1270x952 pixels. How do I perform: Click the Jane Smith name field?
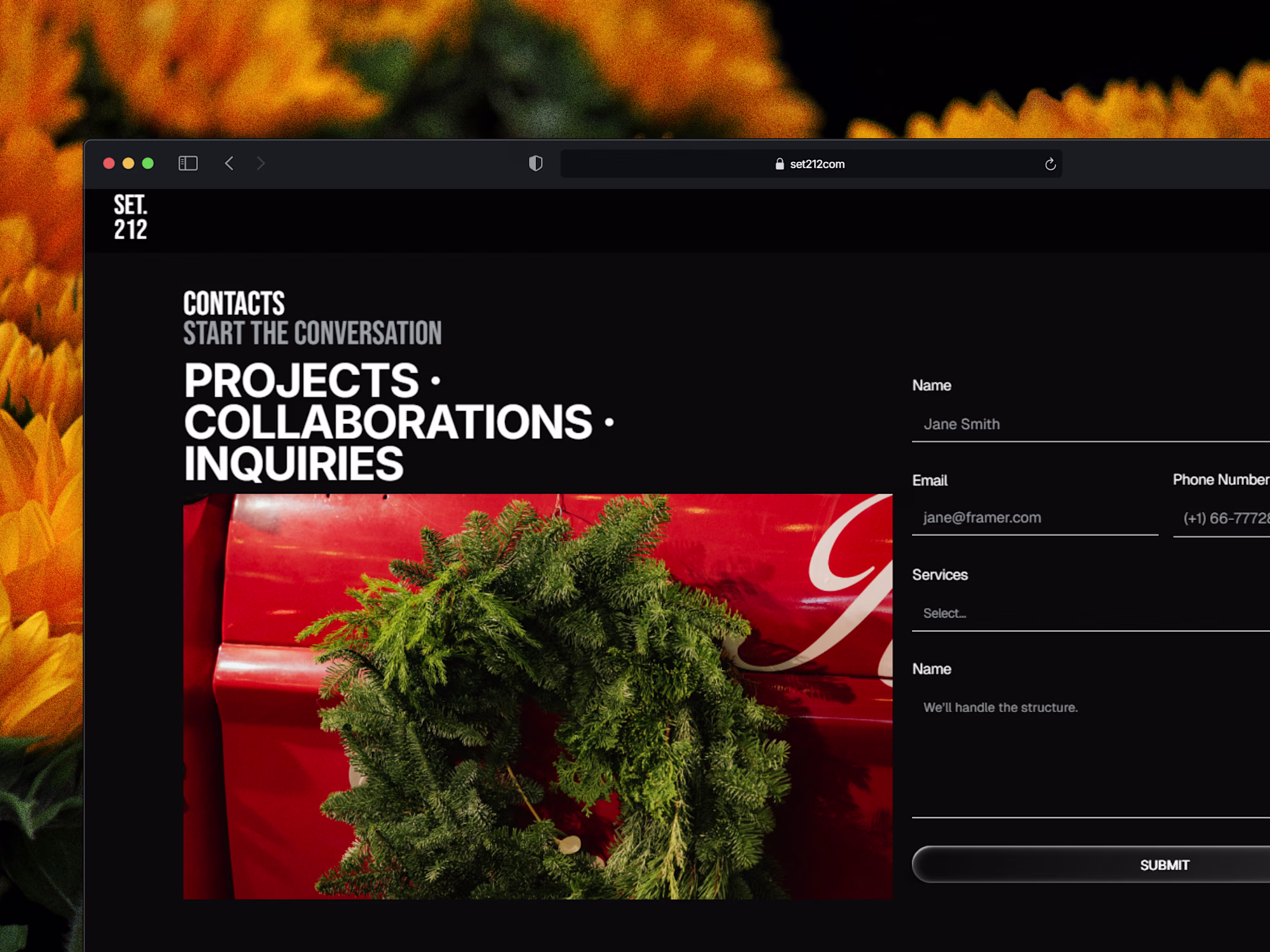tap(1090, 425)
